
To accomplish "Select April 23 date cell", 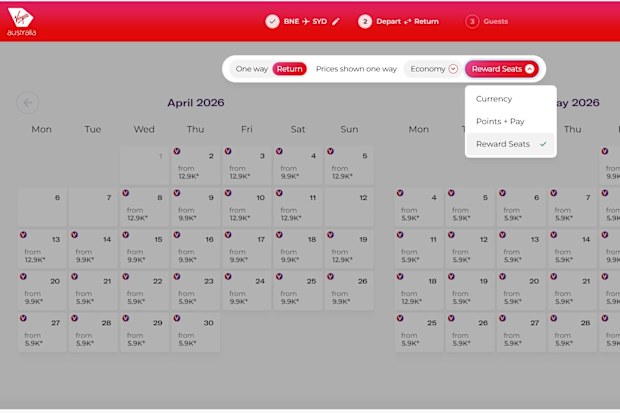I will [x=195, y=291].
